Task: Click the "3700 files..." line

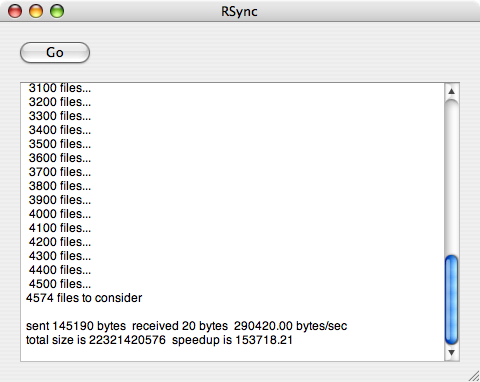Action: point(60,172)
